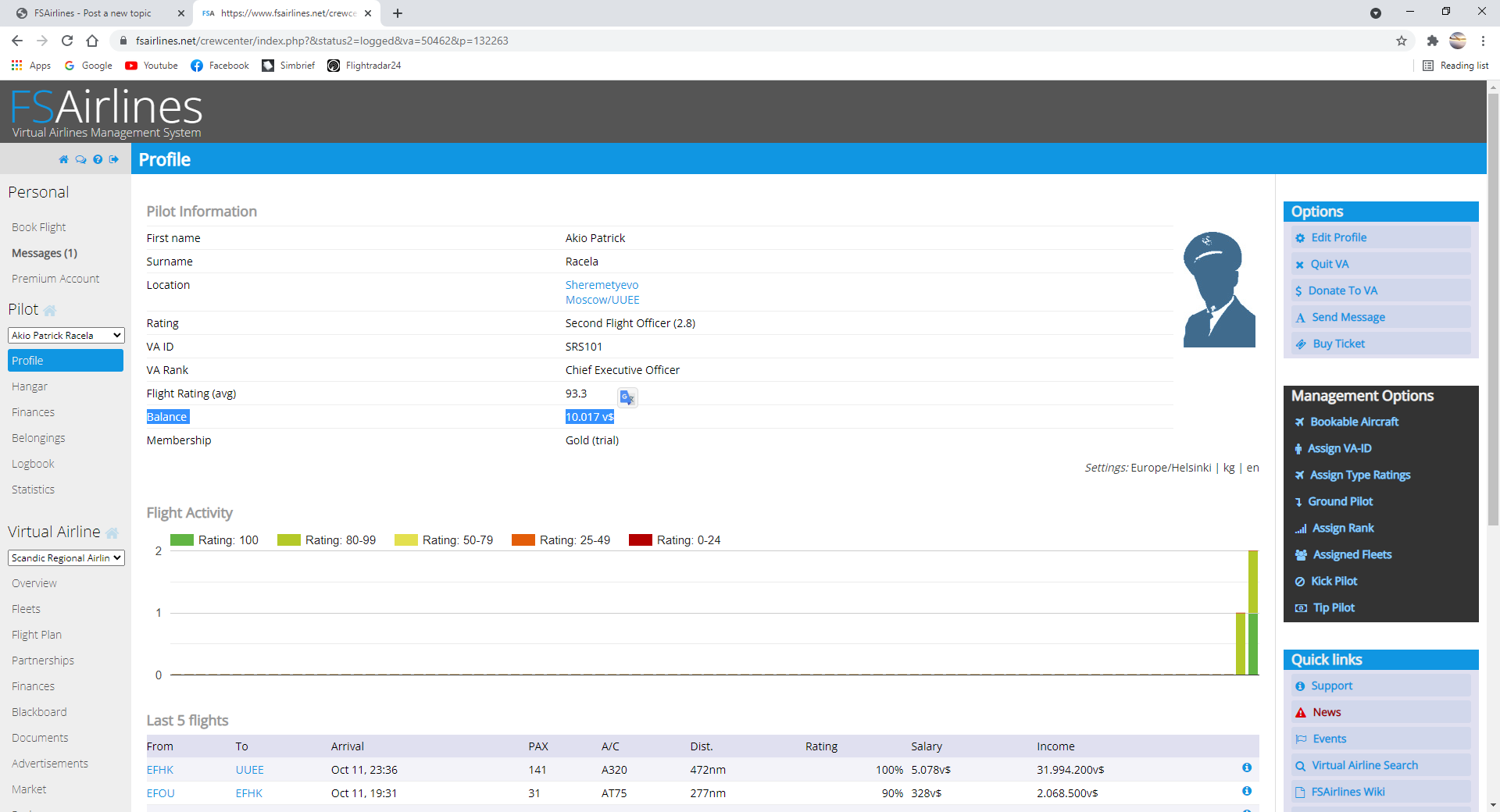Click the info icon for EFHK to UUEE flight
Viewport: 1500px width, 812px height.
tap(1247, 767)
